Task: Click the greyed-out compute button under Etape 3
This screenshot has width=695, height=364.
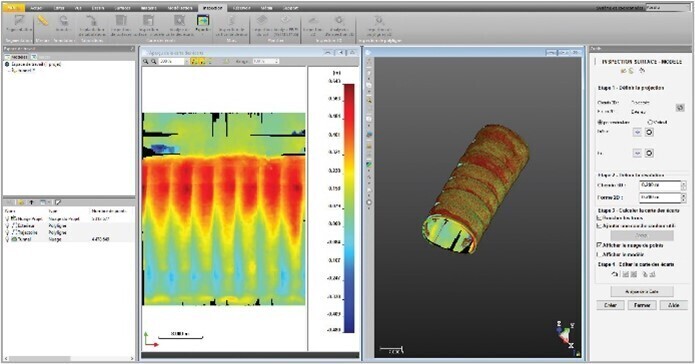Action: pyautogui.click(x=642, y=235)
